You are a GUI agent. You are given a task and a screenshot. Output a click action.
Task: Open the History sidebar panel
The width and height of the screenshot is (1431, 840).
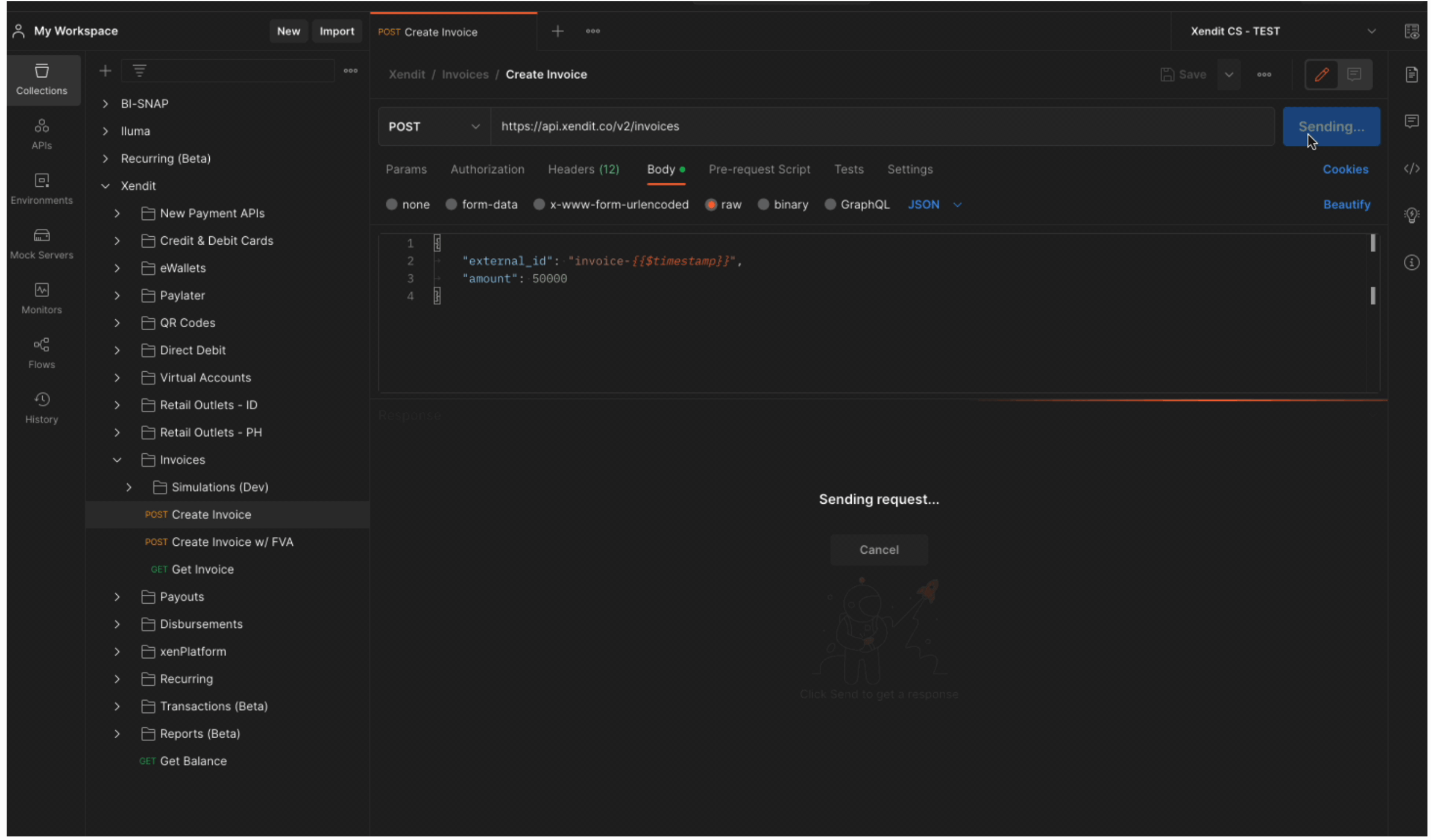[42, 409]
